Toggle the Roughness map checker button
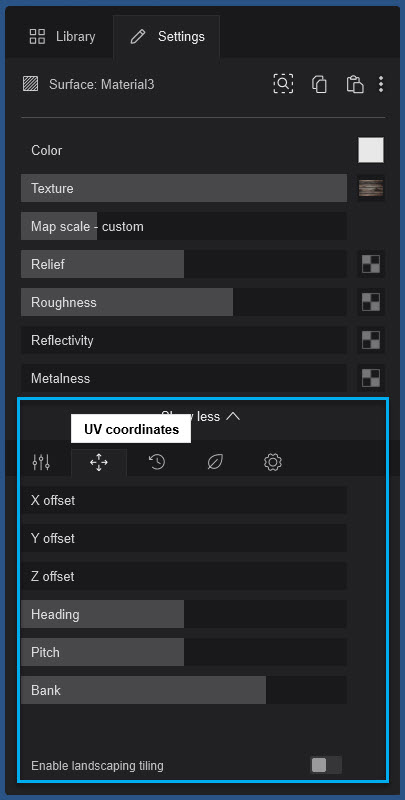 [371, 302]
